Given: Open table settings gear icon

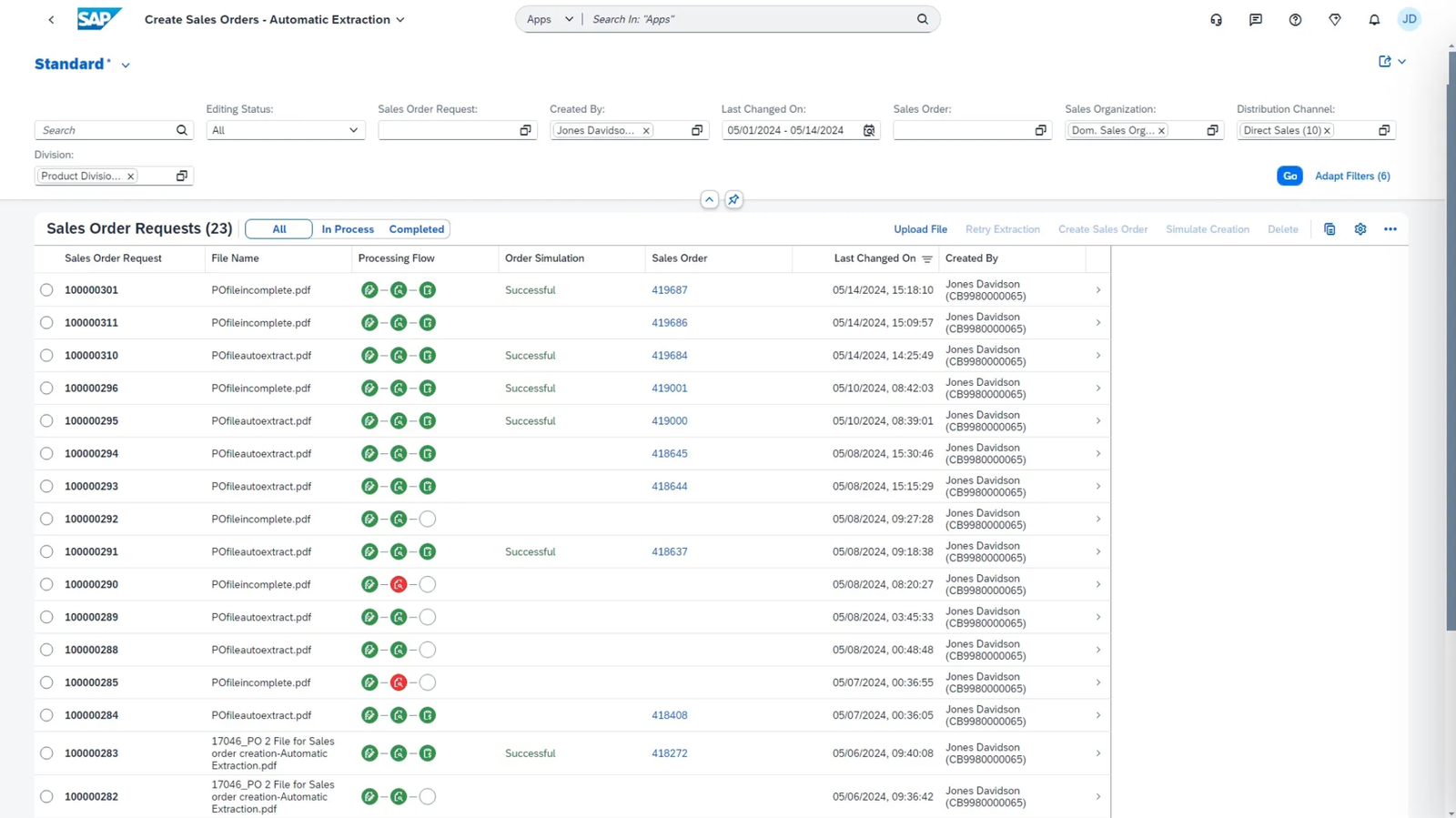Looking at the screenshot, I should (1360, 229).
